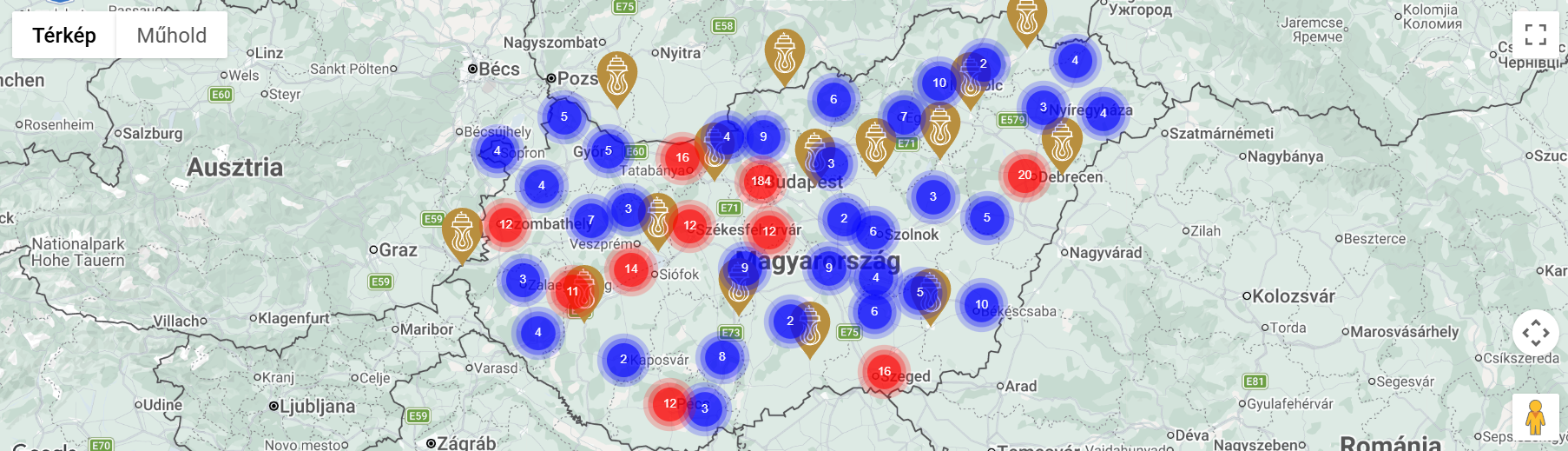Viewport: 1568px width, 451px height.
Task: Open the blue 10 cluster at Békéscsaba
Action: (x=981, y=304)
